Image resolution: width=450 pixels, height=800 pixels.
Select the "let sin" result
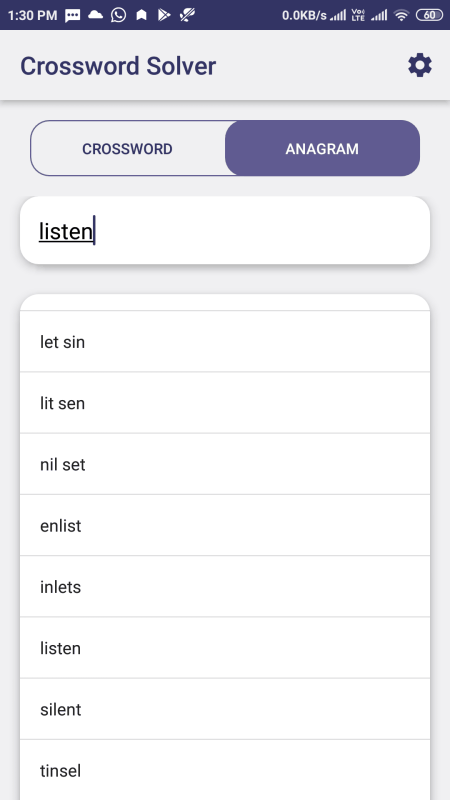225,341
